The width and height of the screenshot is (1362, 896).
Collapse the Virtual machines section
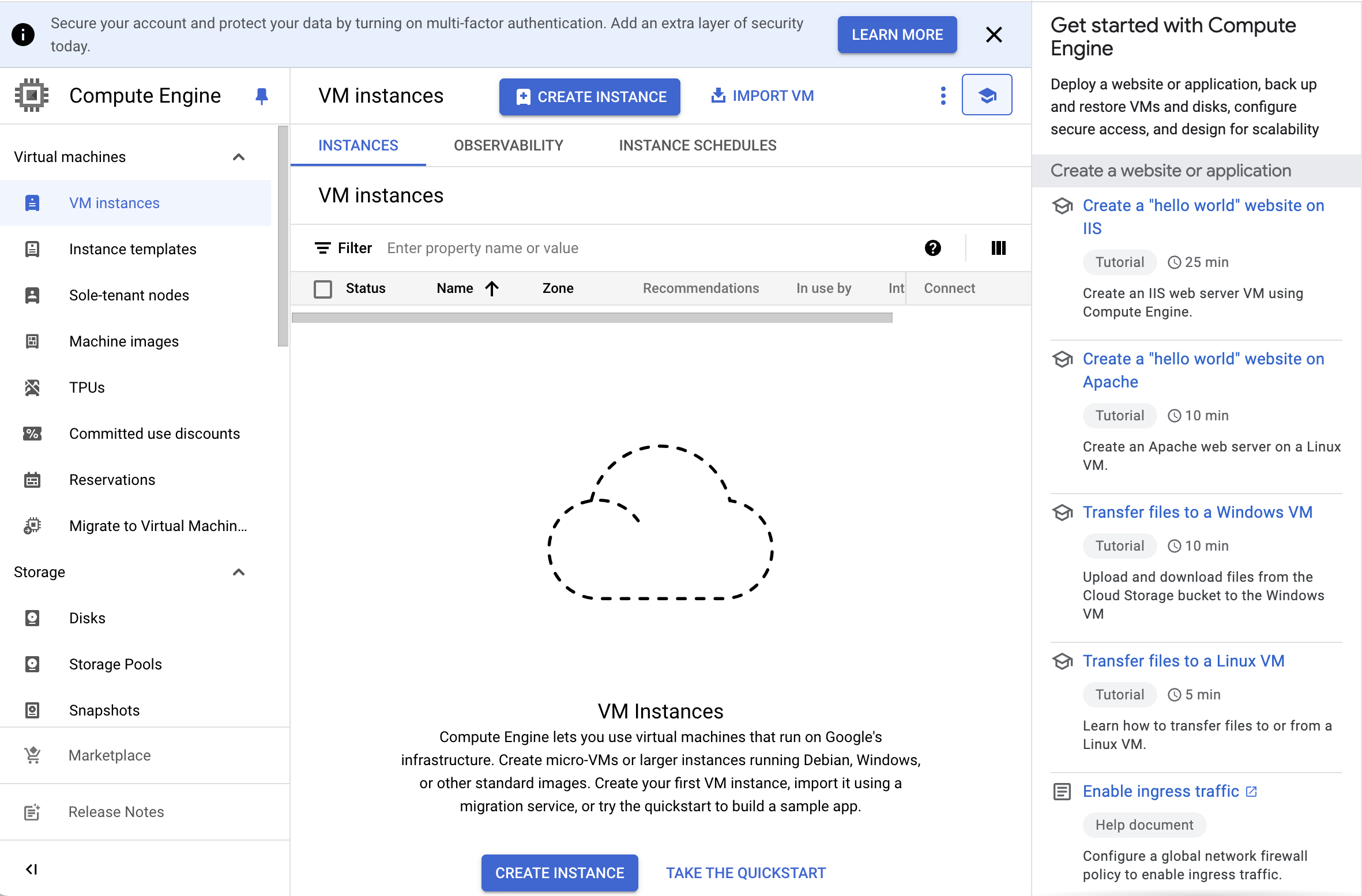[x=239, y=157]
